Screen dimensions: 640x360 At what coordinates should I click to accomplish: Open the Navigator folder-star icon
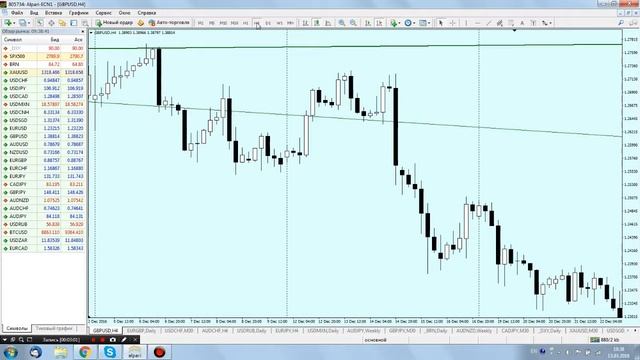62,23
